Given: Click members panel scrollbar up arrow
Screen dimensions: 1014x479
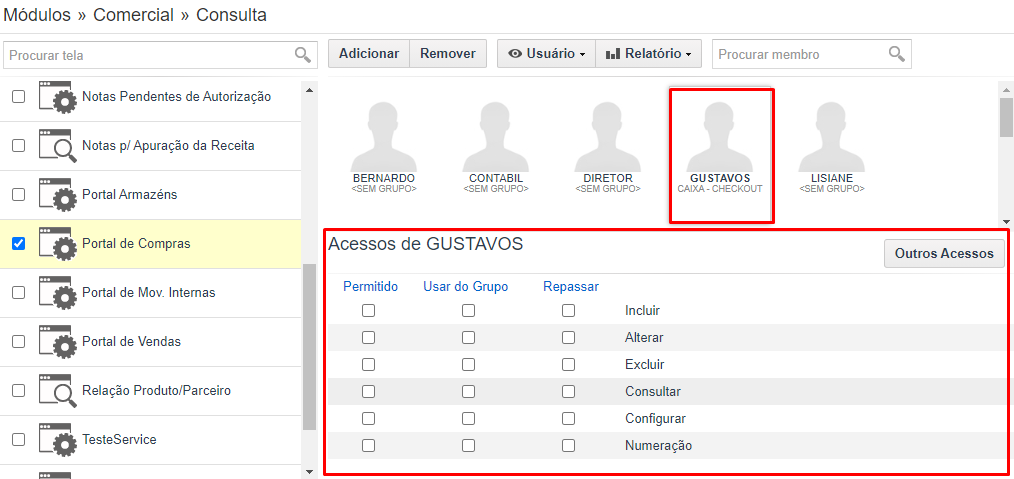Looking at the screenshot, I should click(x=1006, y=89).
